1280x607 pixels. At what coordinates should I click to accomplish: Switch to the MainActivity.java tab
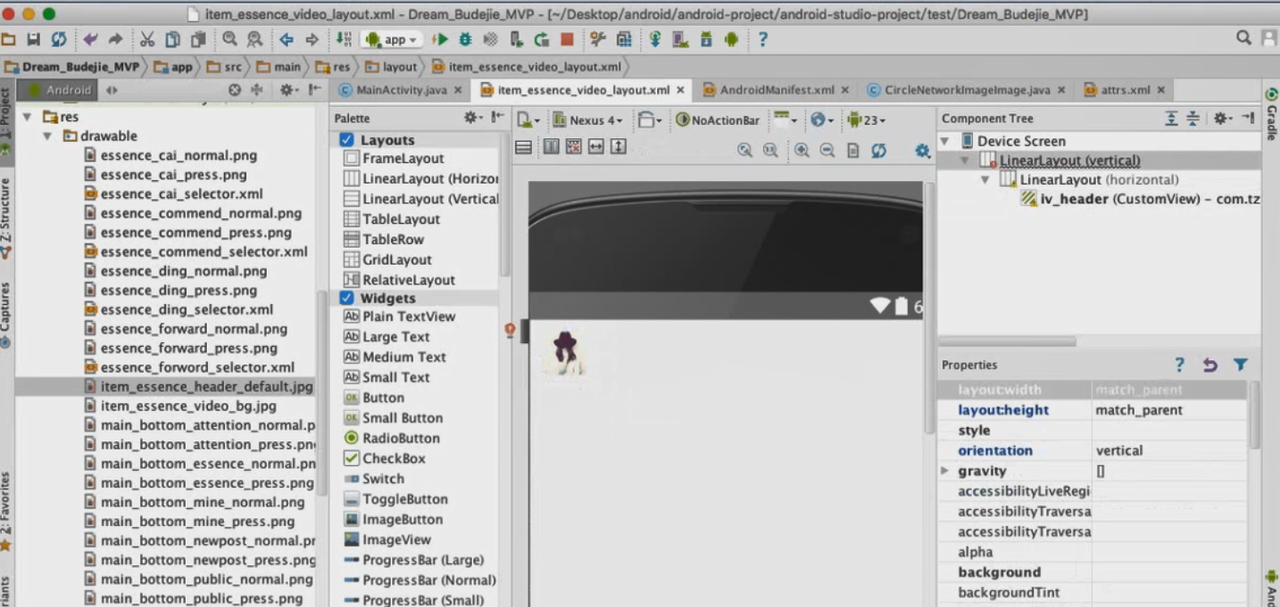click(x=400, y=90)
